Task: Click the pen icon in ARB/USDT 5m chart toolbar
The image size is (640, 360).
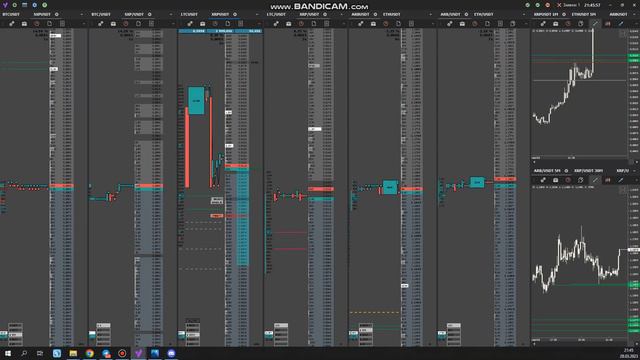Action: coord(621,180)
